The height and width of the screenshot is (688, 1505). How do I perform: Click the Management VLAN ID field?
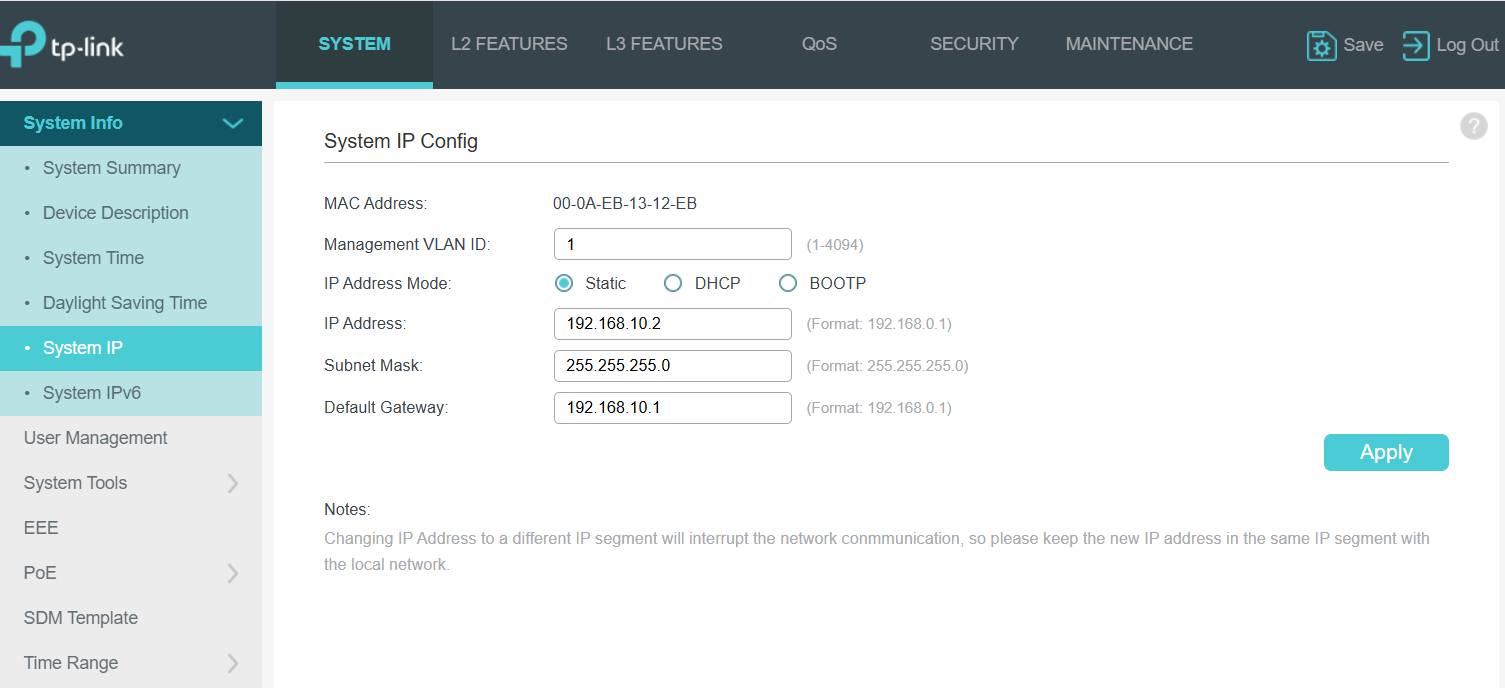click(x=672, y=244)
